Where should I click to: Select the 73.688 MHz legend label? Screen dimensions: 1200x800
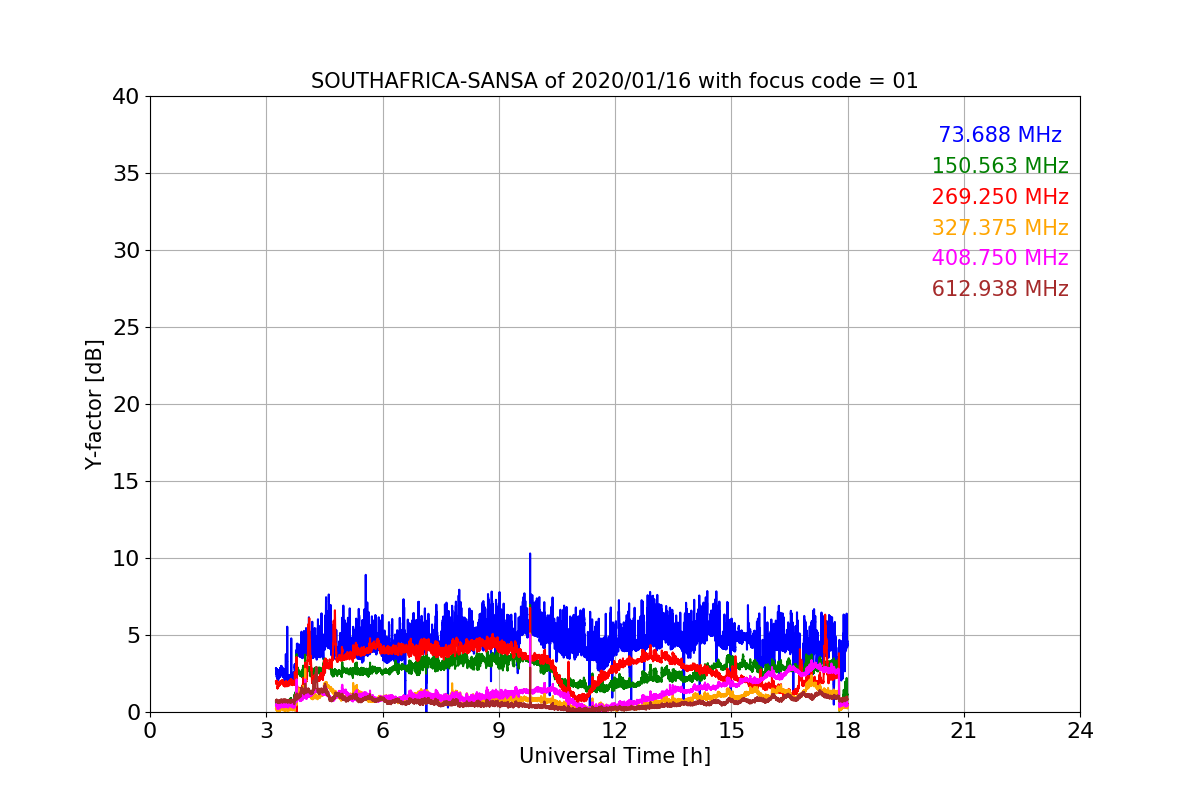coord(1000,135)
